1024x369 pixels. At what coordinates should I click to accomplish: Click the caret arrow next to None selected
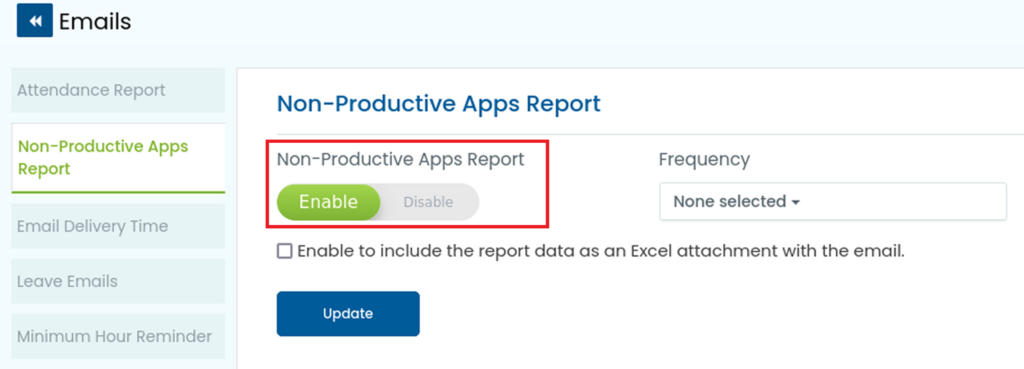tap(795, 202)
